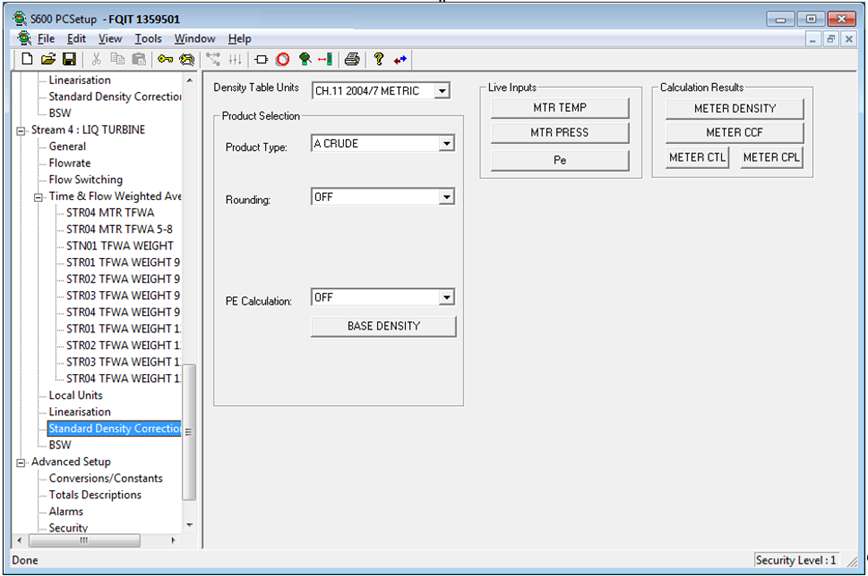
Task: Click the MTR TEMP live input button
Action: [x=560, y=108]
